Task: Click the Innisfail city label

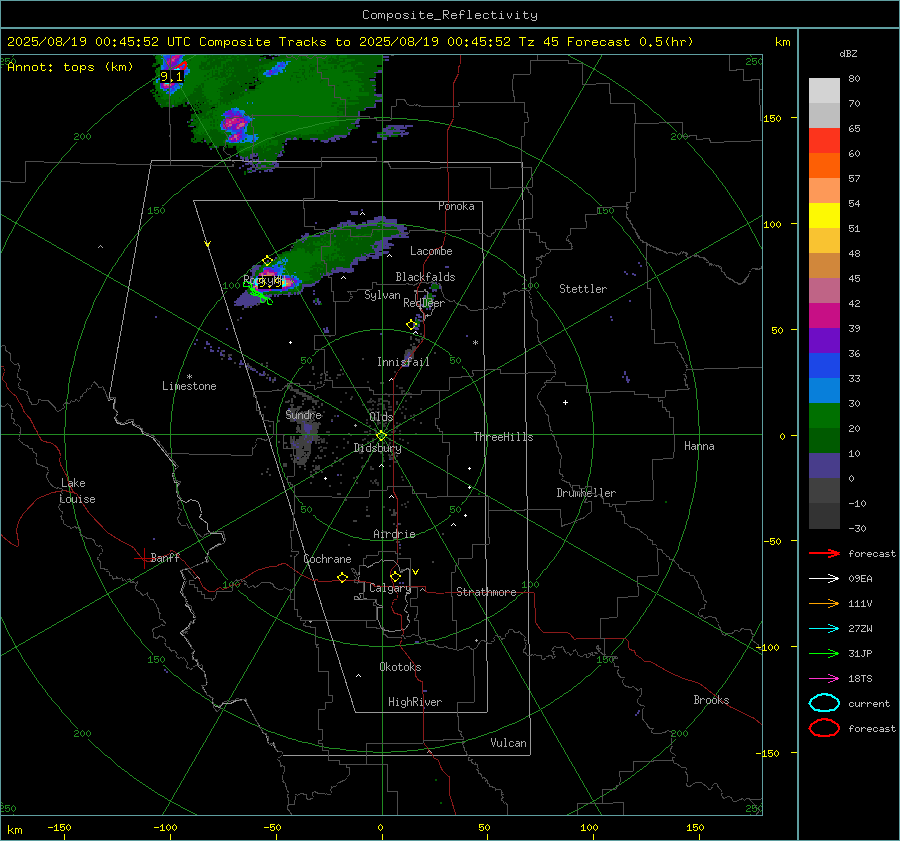Action: [403, 362]
